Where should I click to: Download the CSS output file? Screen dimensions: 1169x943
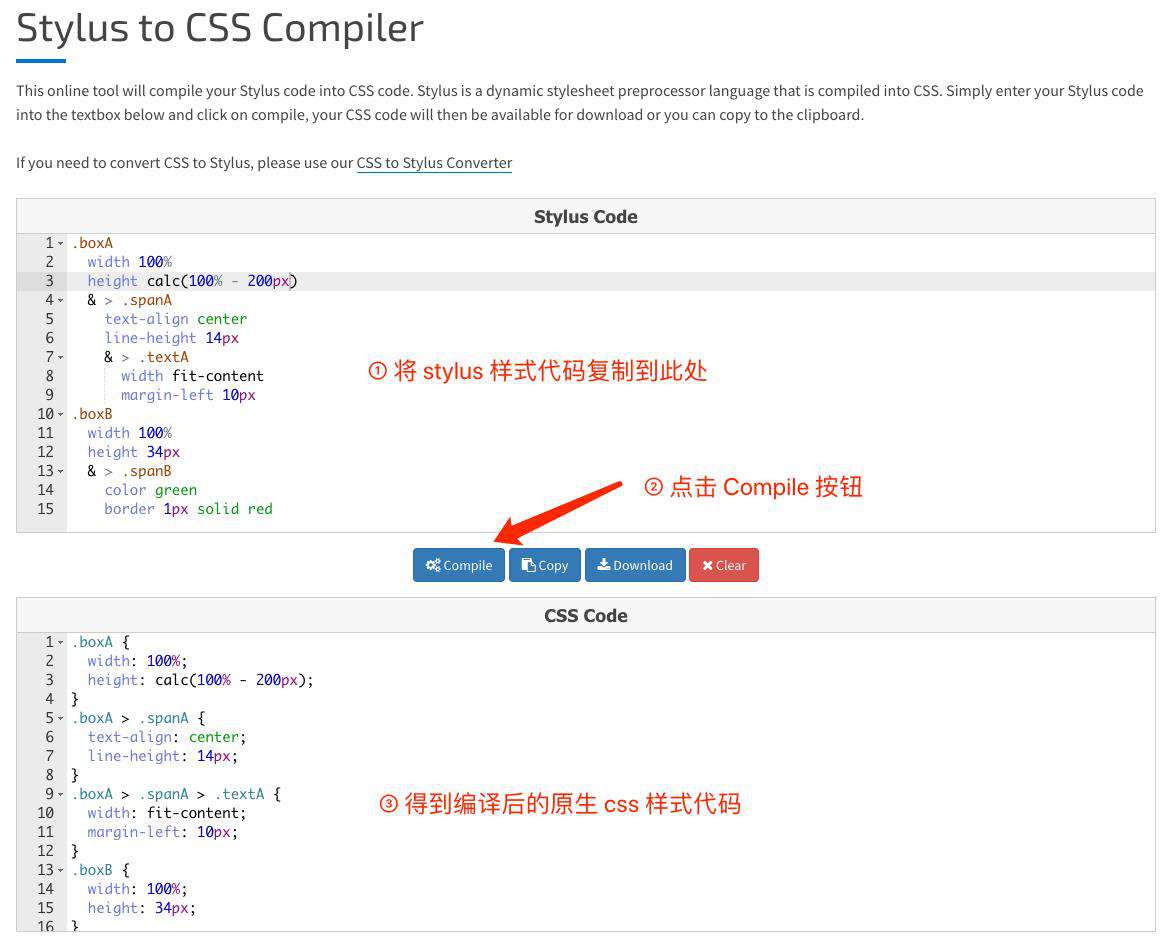click(x=635, y=565)
